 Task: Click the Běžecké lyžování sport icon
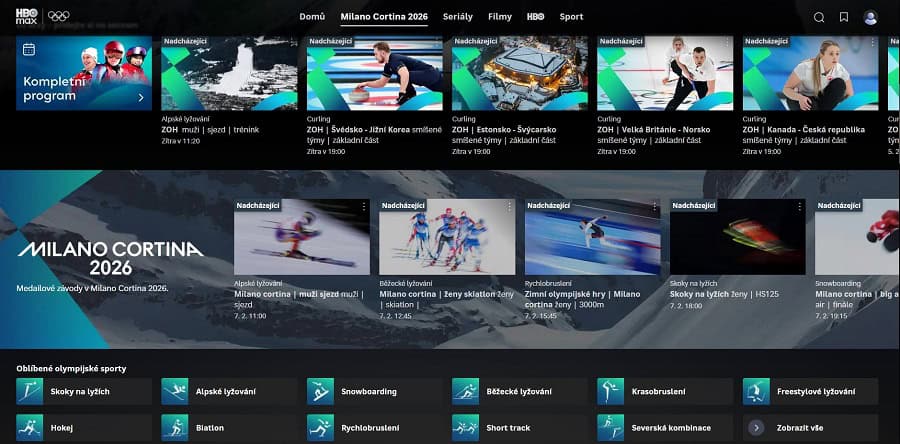(x=465, y=391)
